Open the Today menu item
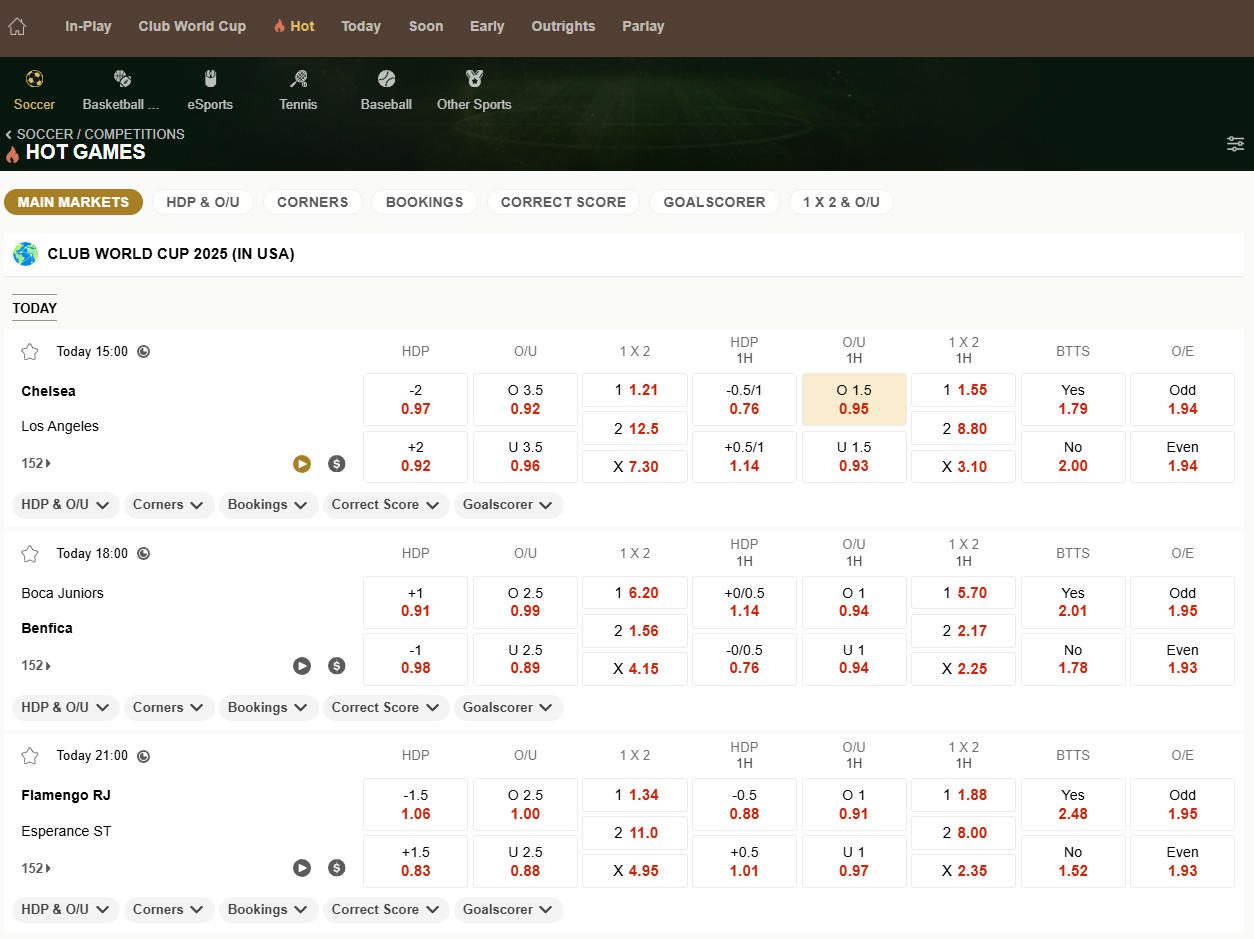Viewport: 1254px width, 939px height. (x=361, y=27)
